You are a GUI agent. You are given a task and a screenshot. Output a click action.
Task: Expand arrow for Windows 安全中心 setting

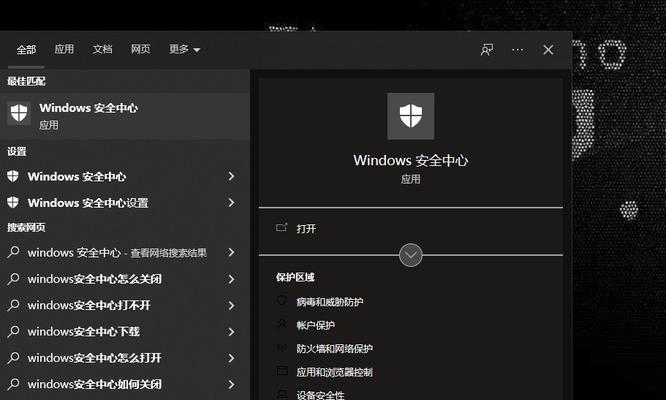click(x=231, y=176)
